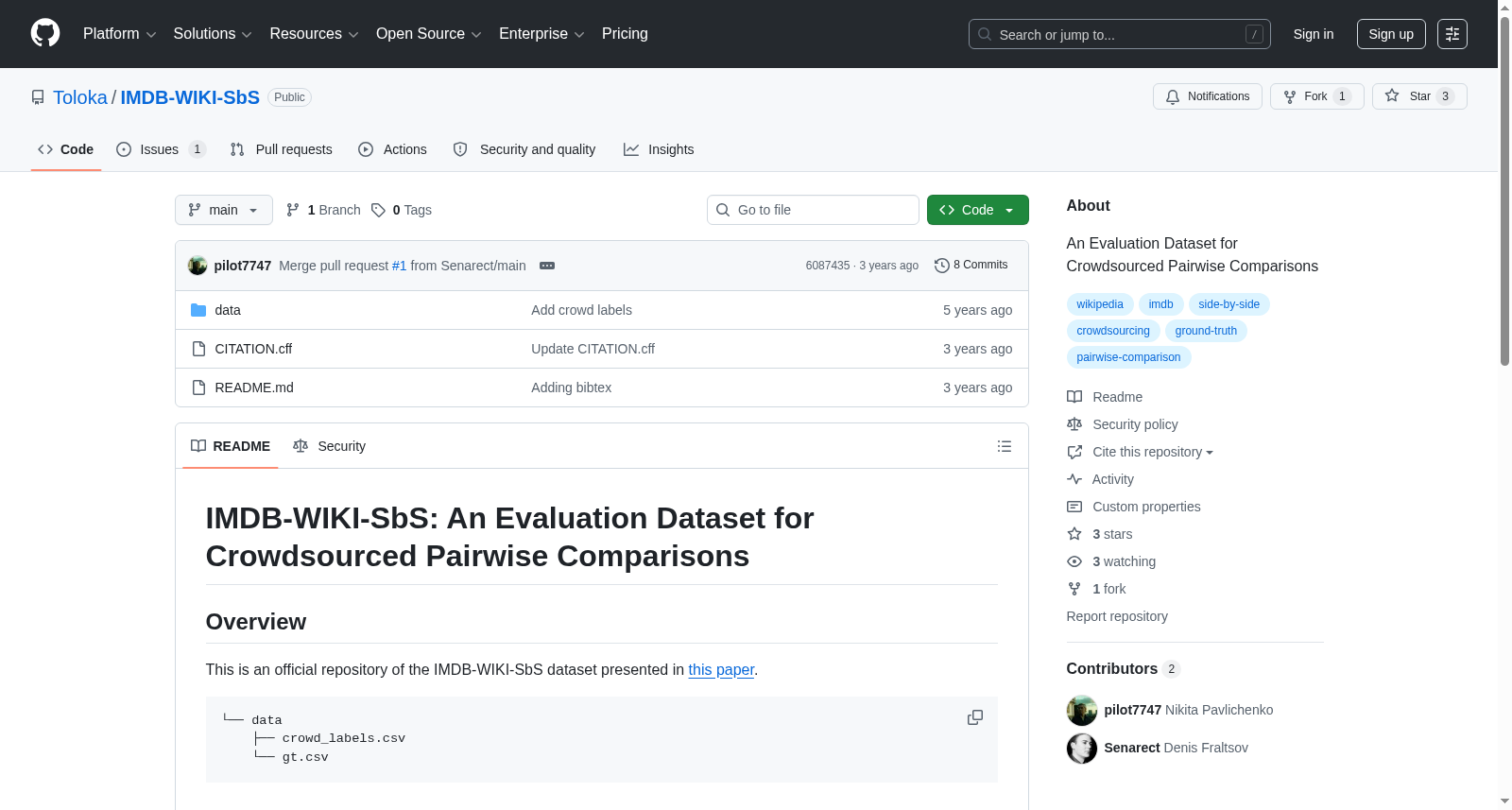1512x810 pixels.
Task: Click the README.md file icon
Action: click(x=198, y=388)
